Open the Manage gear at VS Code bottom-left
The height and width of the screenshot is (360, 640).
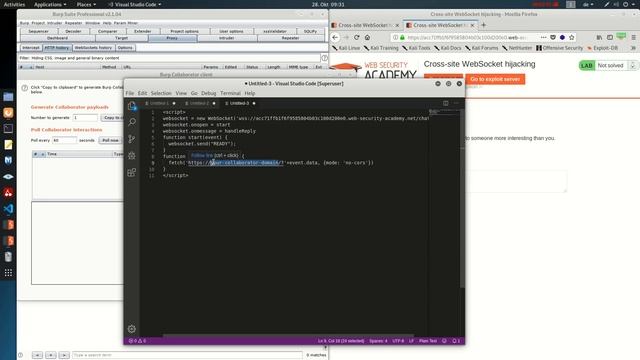(x=131, y=329)
